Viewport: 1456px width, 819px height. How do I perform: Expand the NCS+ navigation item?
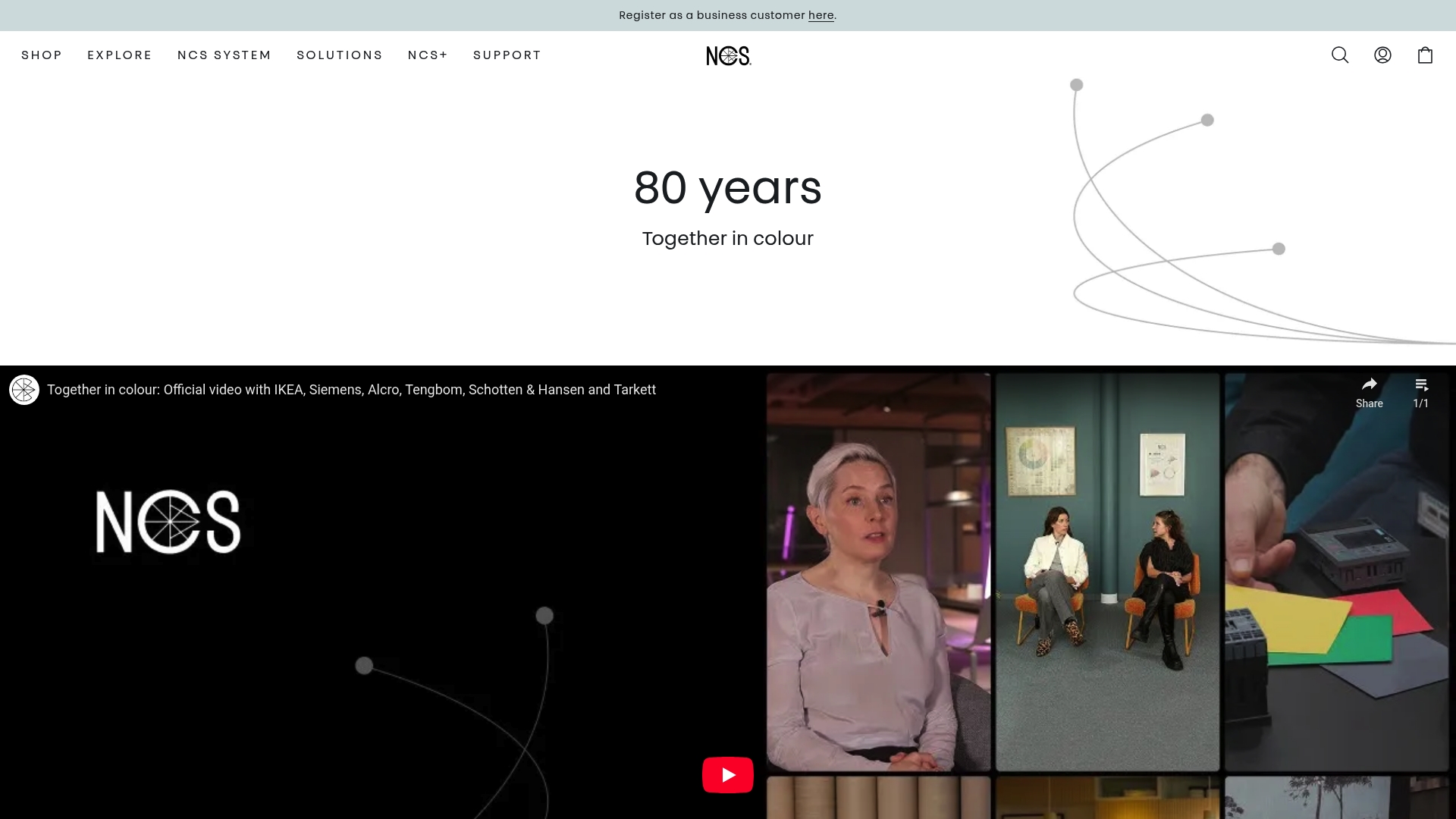428,55
